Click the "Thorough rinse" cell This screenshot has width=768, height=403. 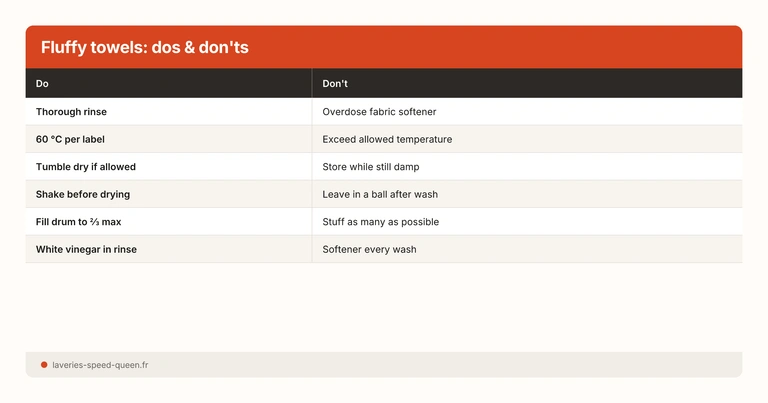[x=71, y=111]
